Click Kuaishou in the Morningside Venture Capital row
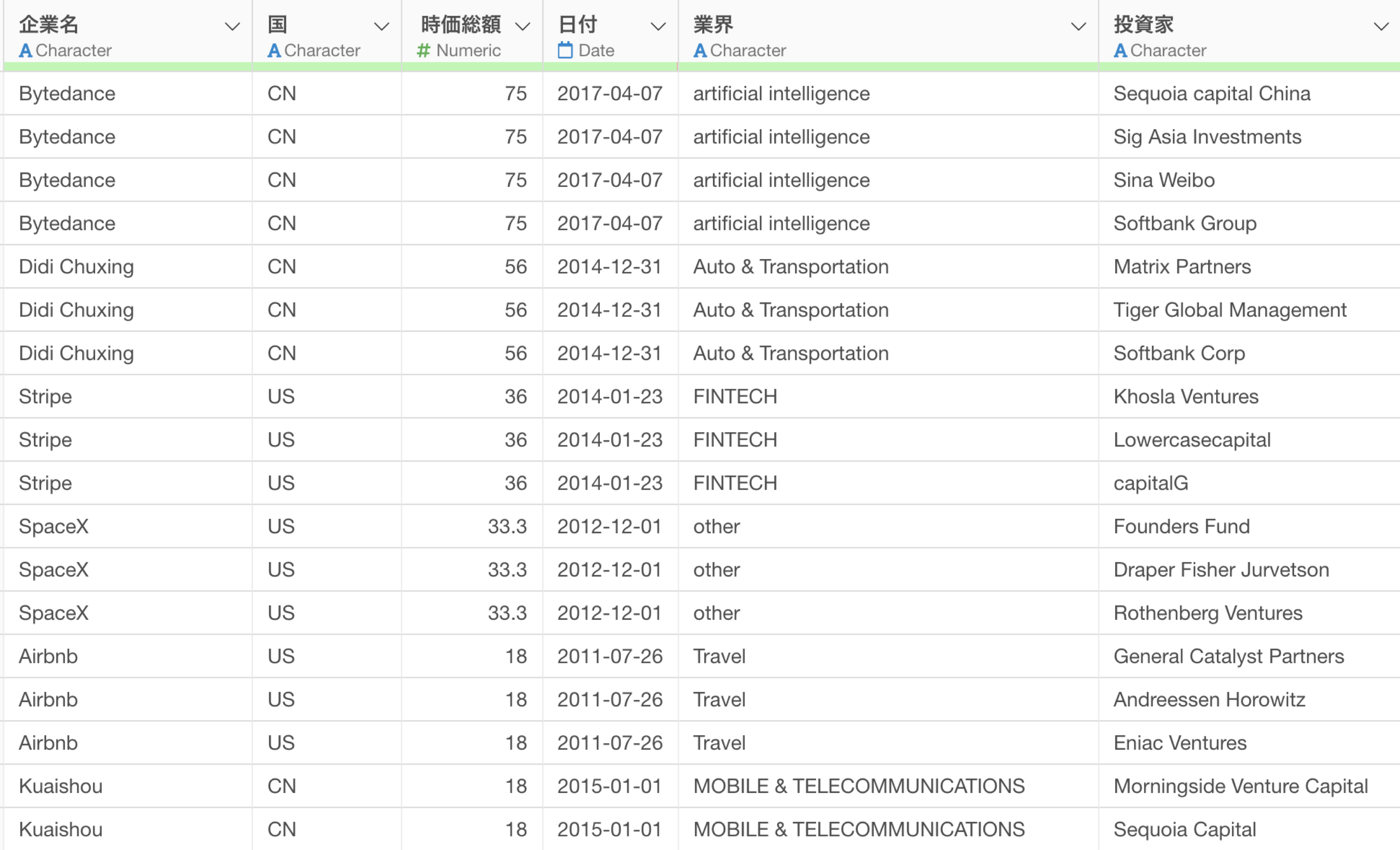Screen dimensions: 1400x850 (x=61, y=786)
